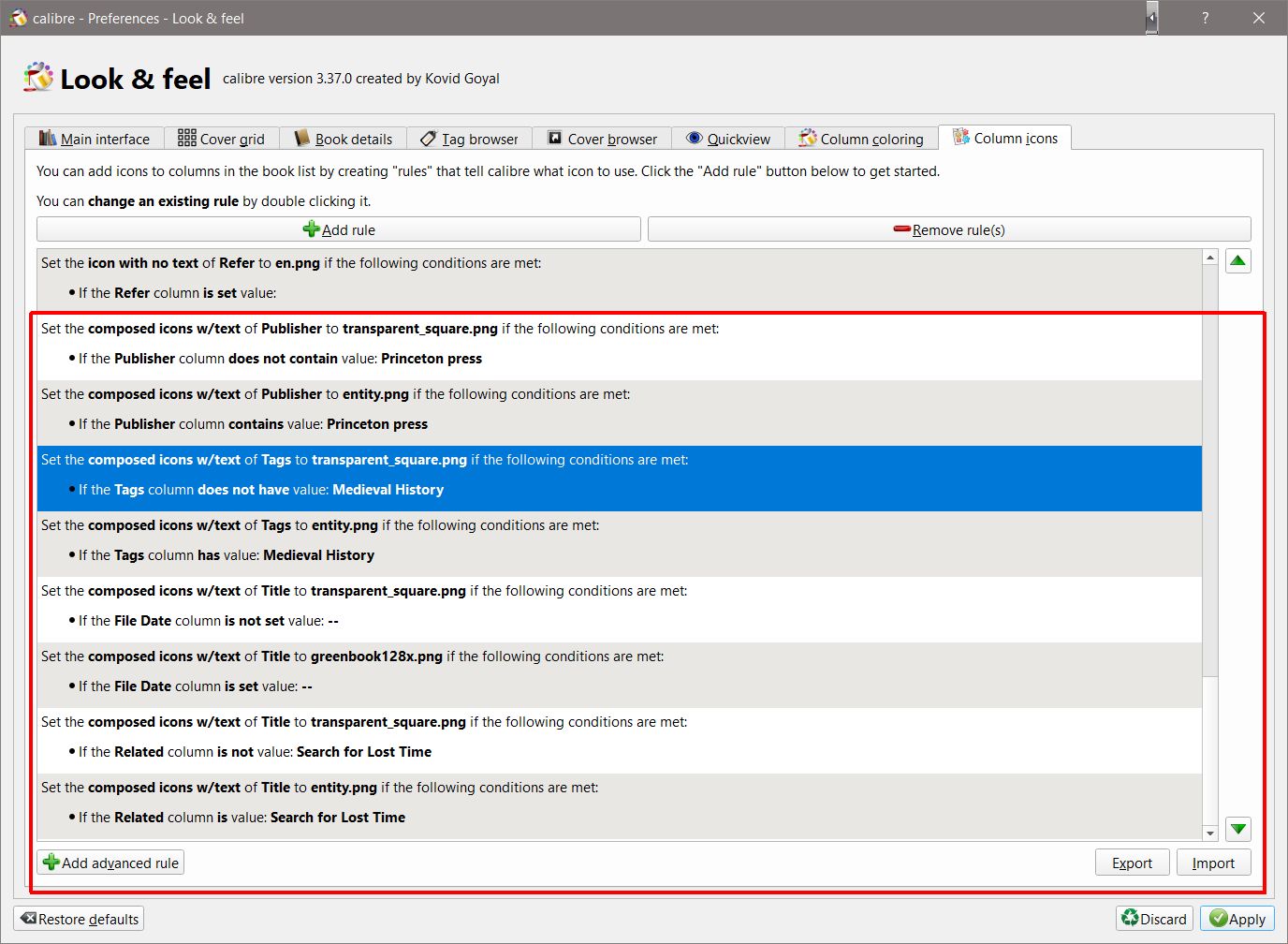Screen dimensions: 1288x944
Task: Import column icon rules
Action: (x=1214, y=863)
